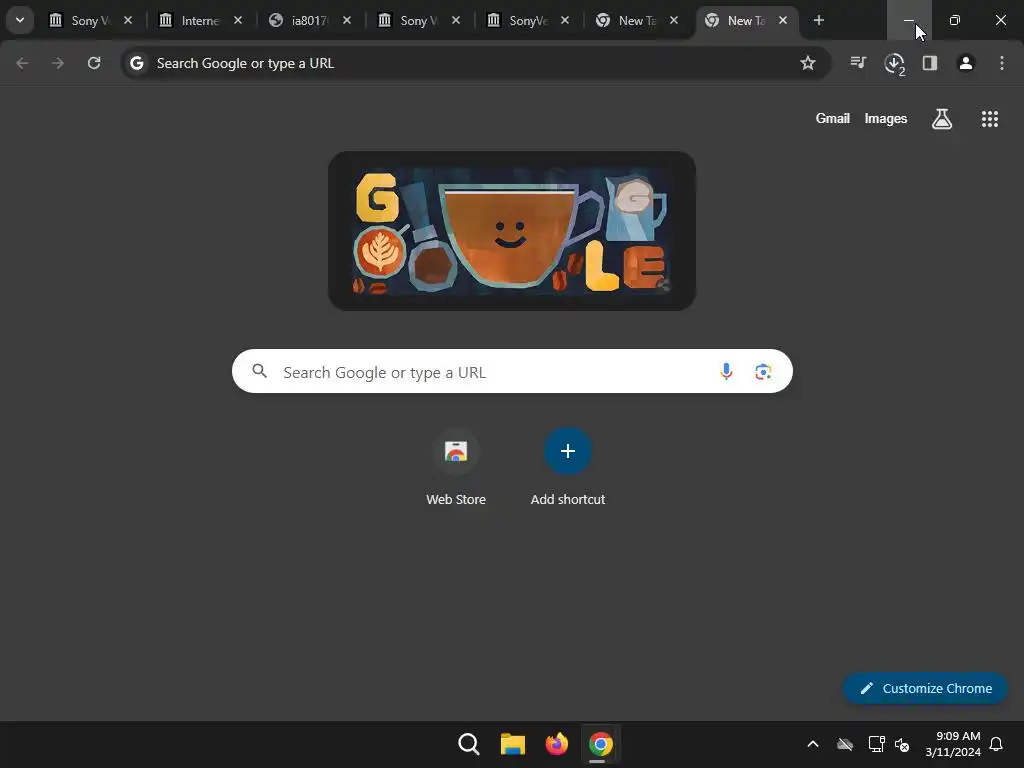The height and width of the screenshot is (768, 1024).
Task: Minimize the Chrome window
Action: [909, 20]
